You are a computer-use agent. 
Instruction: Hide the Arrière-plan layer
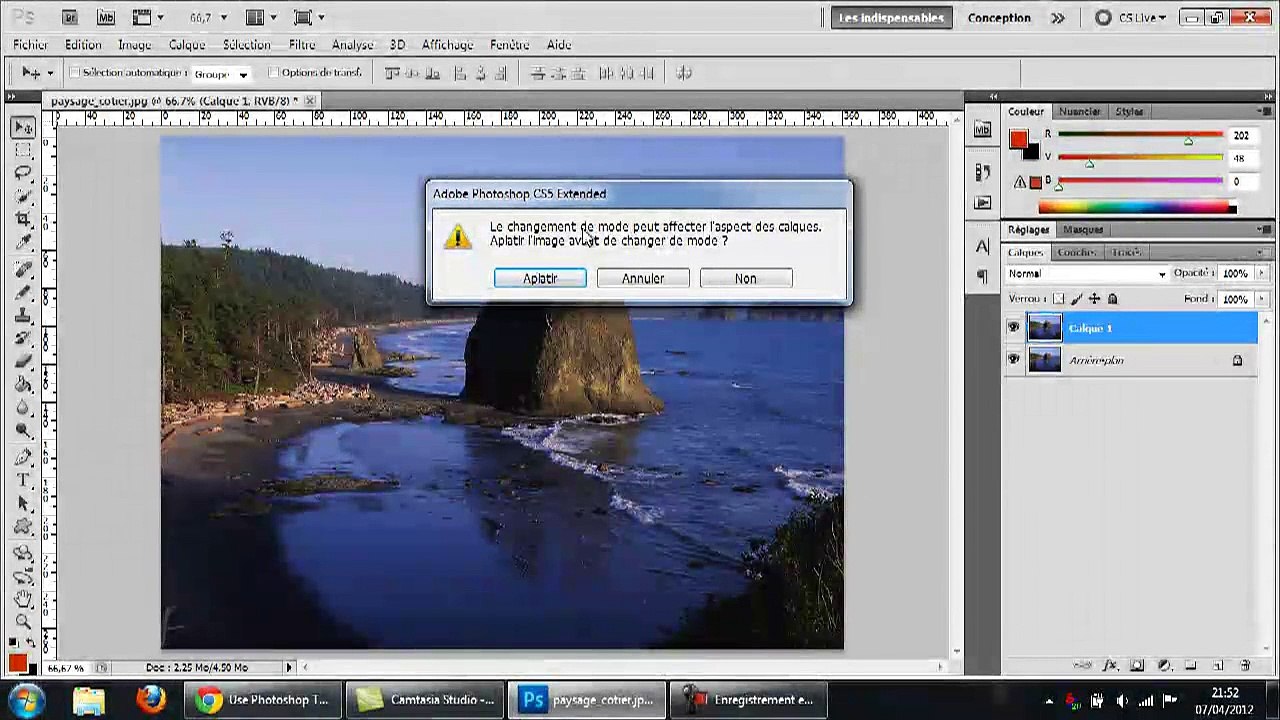[x=1014, y=360]
